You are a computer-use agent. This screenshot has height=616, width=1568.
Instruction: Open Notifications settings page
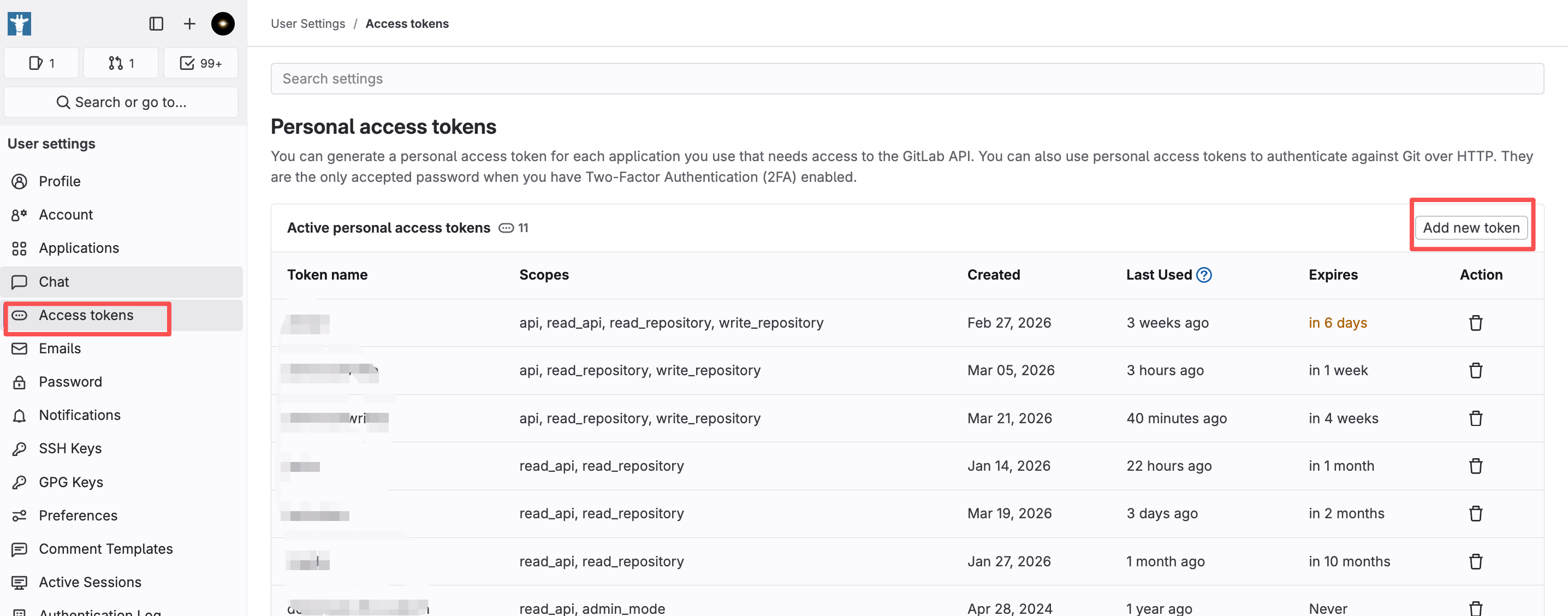click(x=80, y=415)
